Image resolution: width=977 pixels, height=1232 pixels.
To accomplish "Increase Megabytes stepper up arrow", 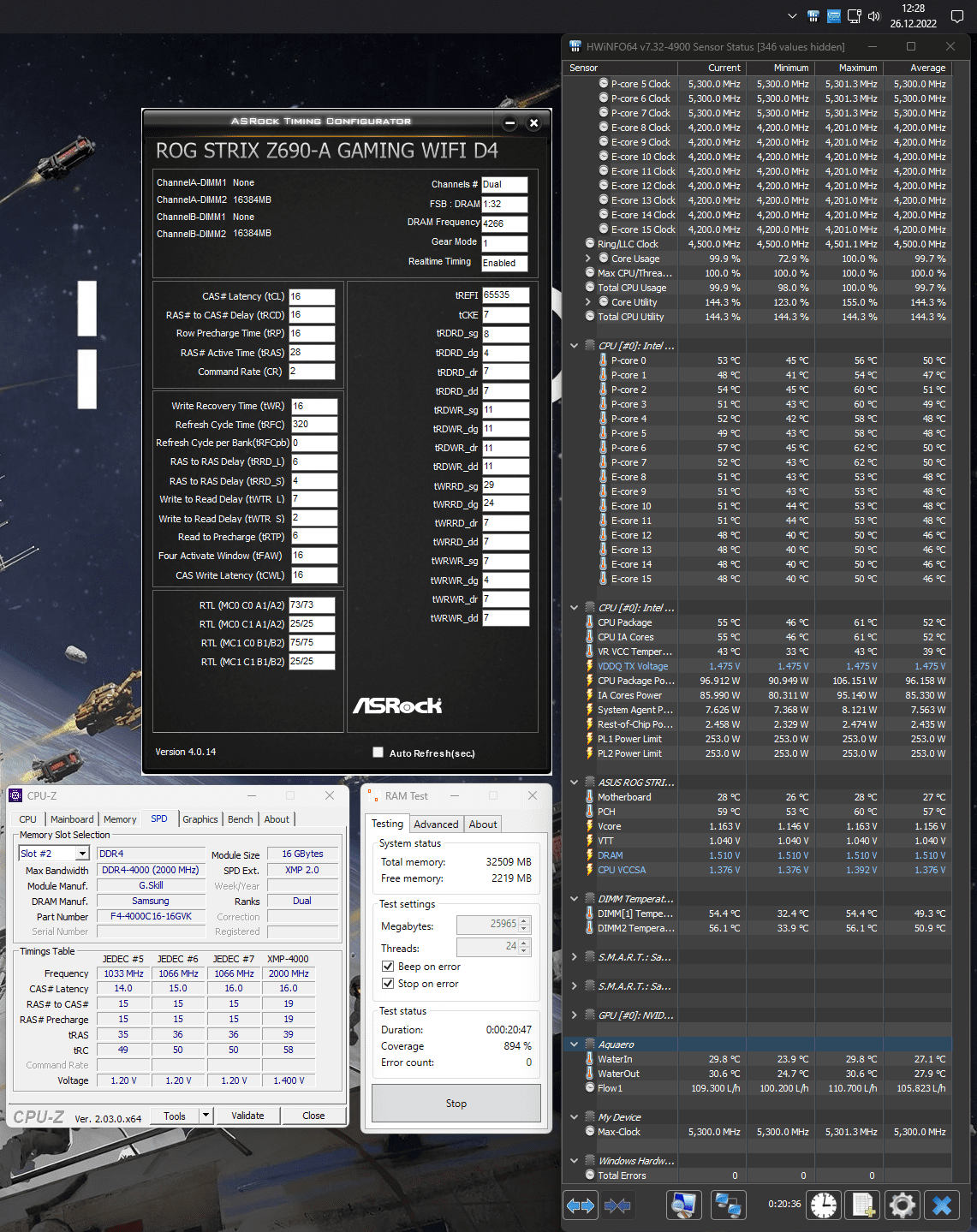I will coord(525,920).
